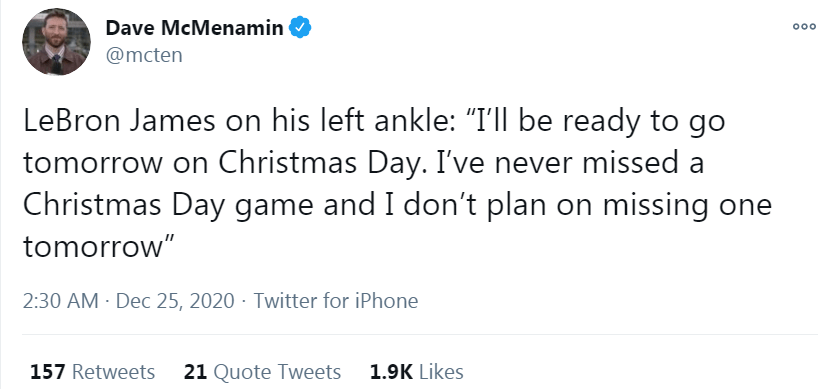Click the blue verified checkmark badge
The height and width of the screenshot is (389, 829).
click(x=300, y=27)
